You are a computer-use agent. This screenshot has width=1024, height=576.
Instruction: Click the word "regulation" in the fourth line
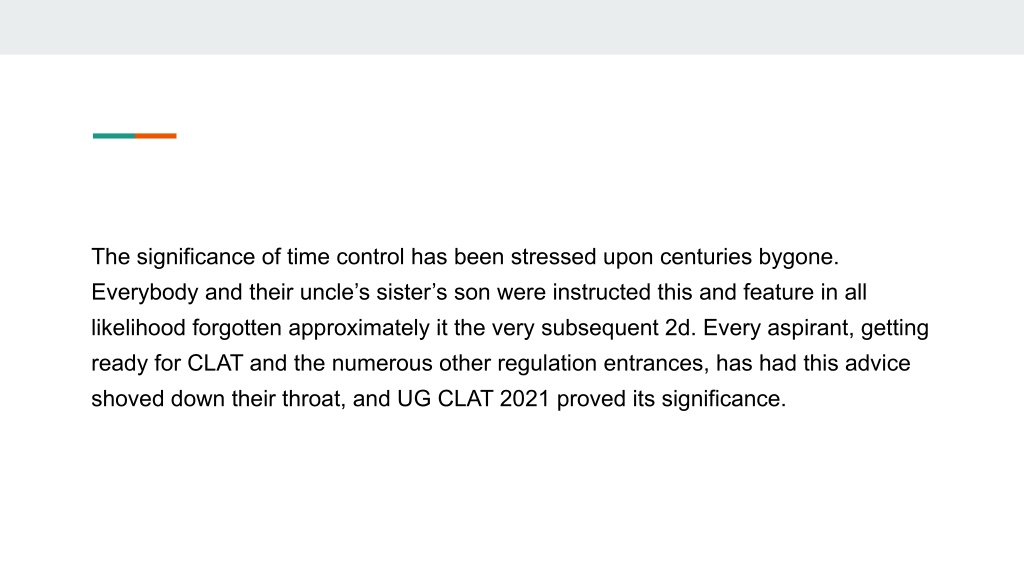547,364
